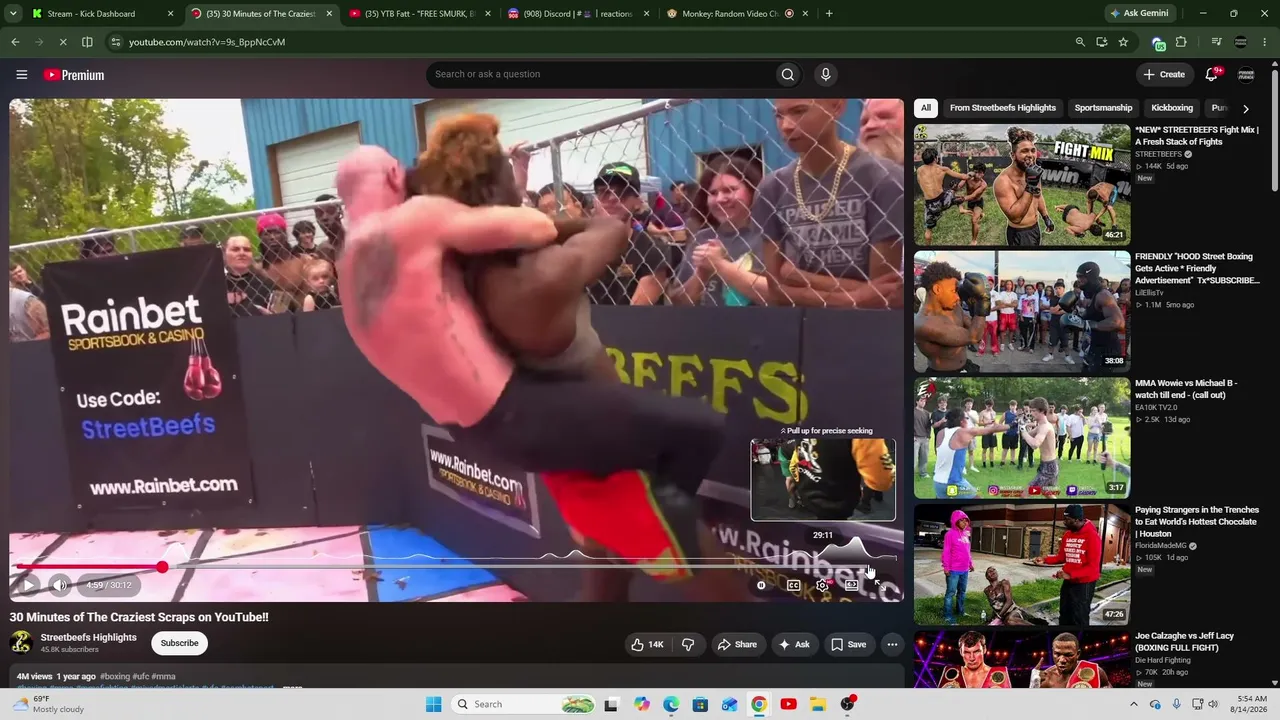Open Chrome media controls icon
1280x720 pixels.
(x=1216, y=42)
